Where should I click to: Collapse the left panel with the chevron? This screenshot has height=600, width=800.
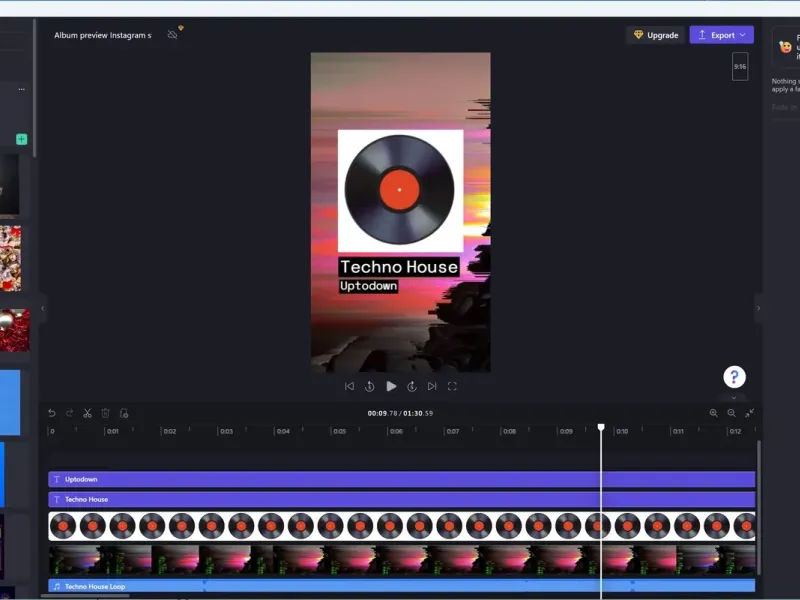pos(42,308)
